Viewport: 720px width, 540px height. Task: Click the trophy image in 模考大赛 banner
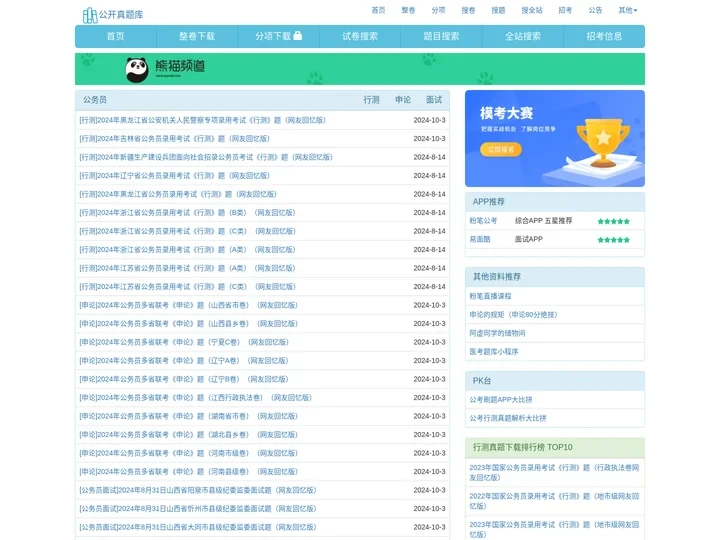pyautogui.click(x=603, y=143)
